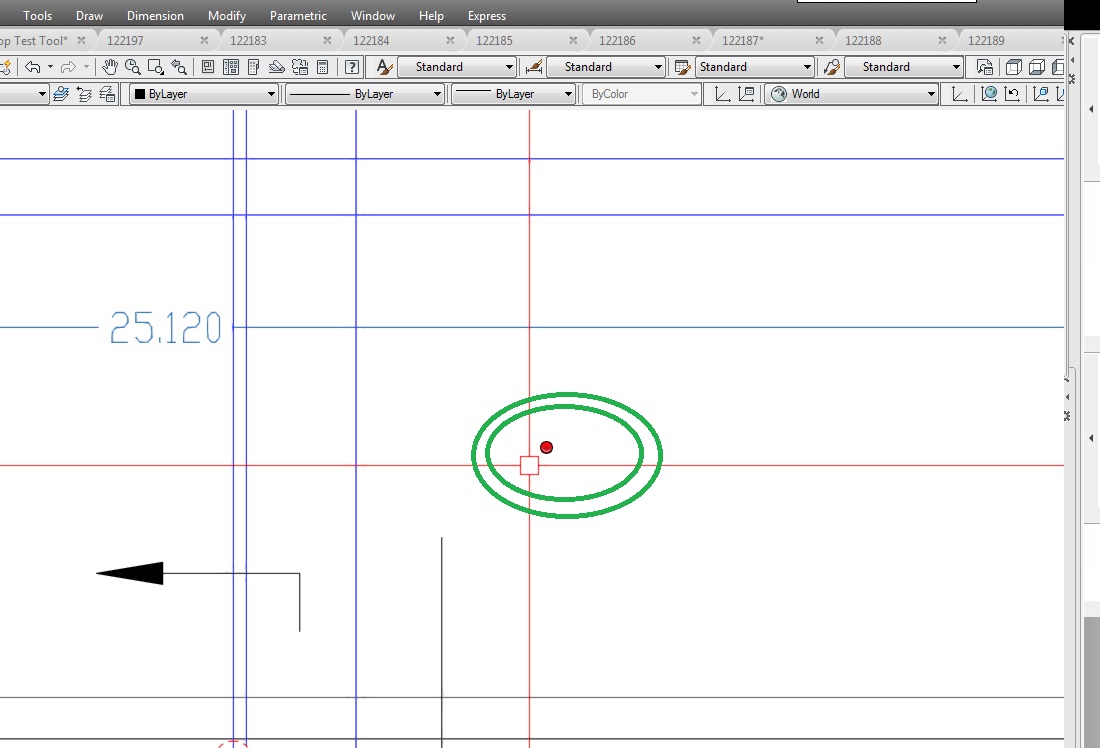1100x748 pixels.
Task: Select the 25.120 dimension text
Action: pos(166,328)
